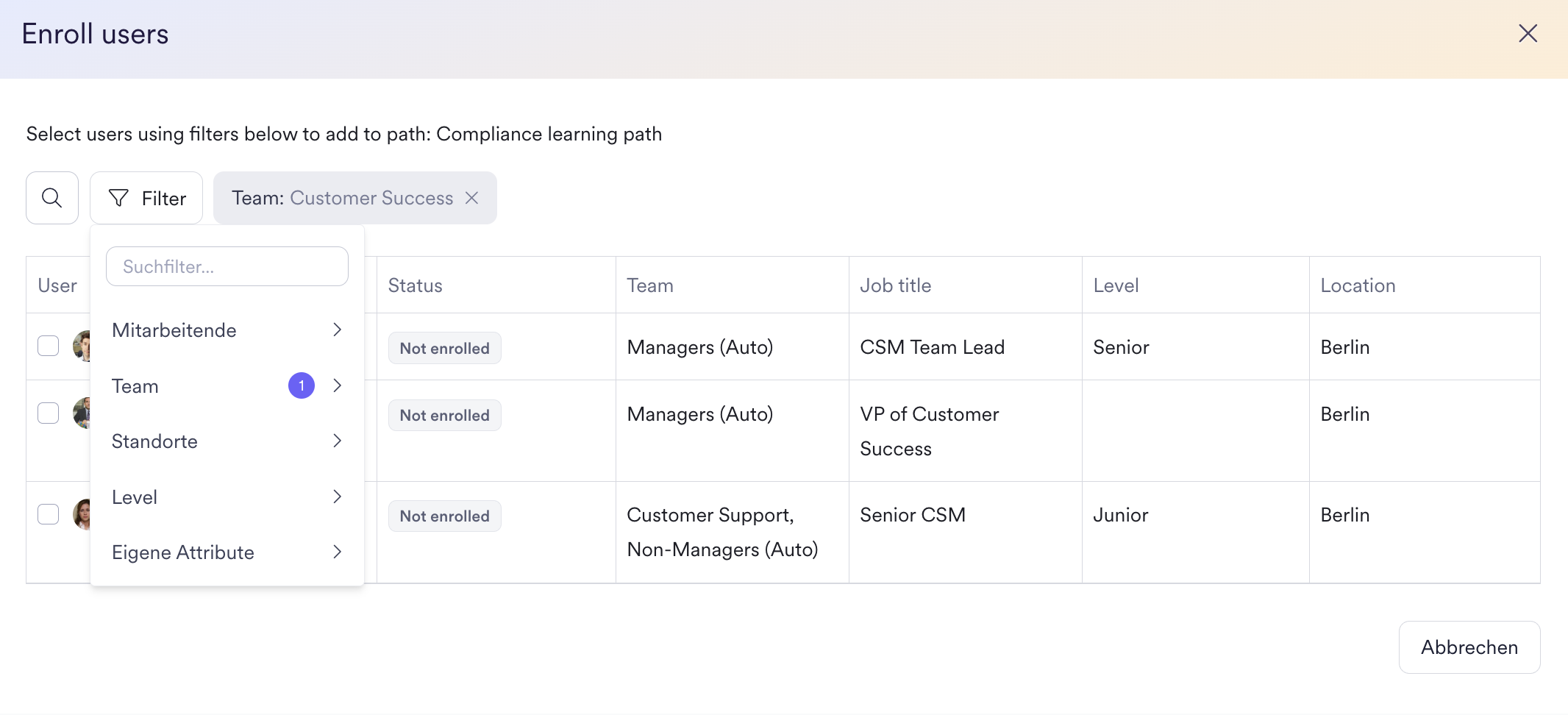Open the Level filter menu item
The height and width of the screenshot is (715, 1568).
click(x=135, y=497)
